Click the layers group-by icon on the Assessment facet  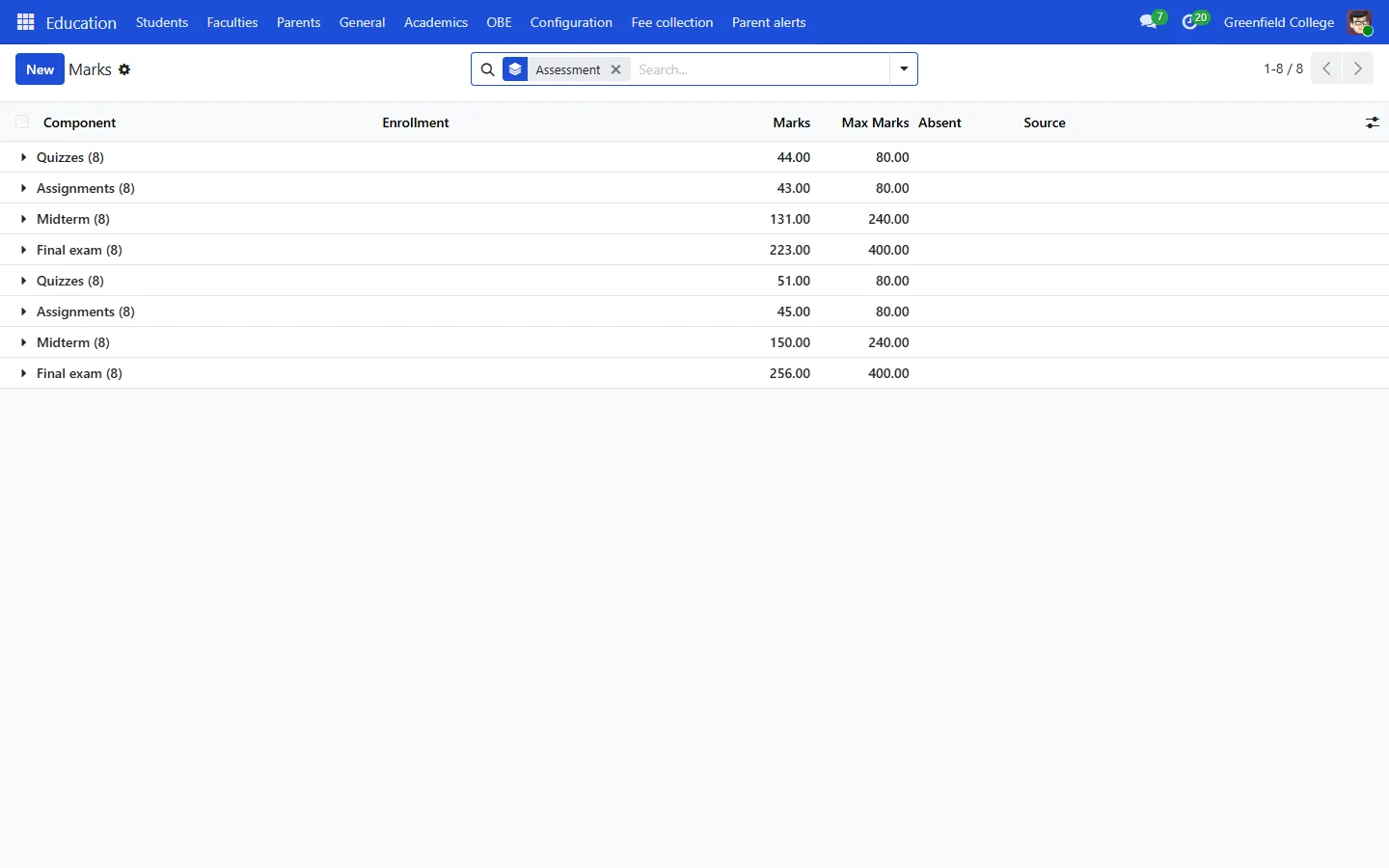click(515, 69)
